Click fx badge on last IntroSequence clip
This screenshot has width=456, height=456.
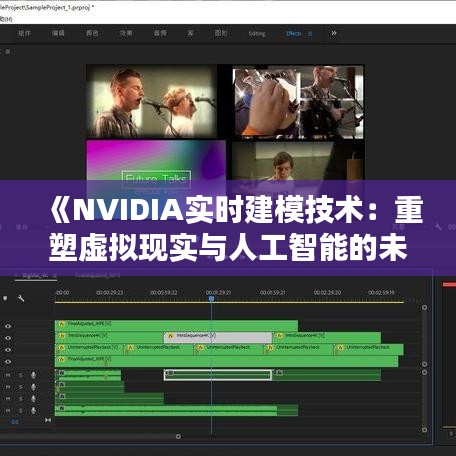[x=279, y=336]
